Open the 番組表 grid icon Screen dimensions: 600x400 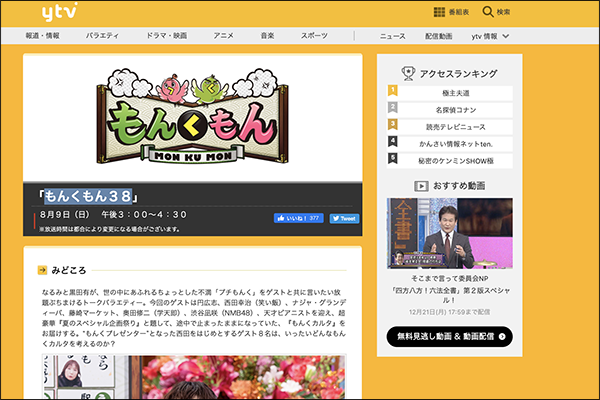439,12
